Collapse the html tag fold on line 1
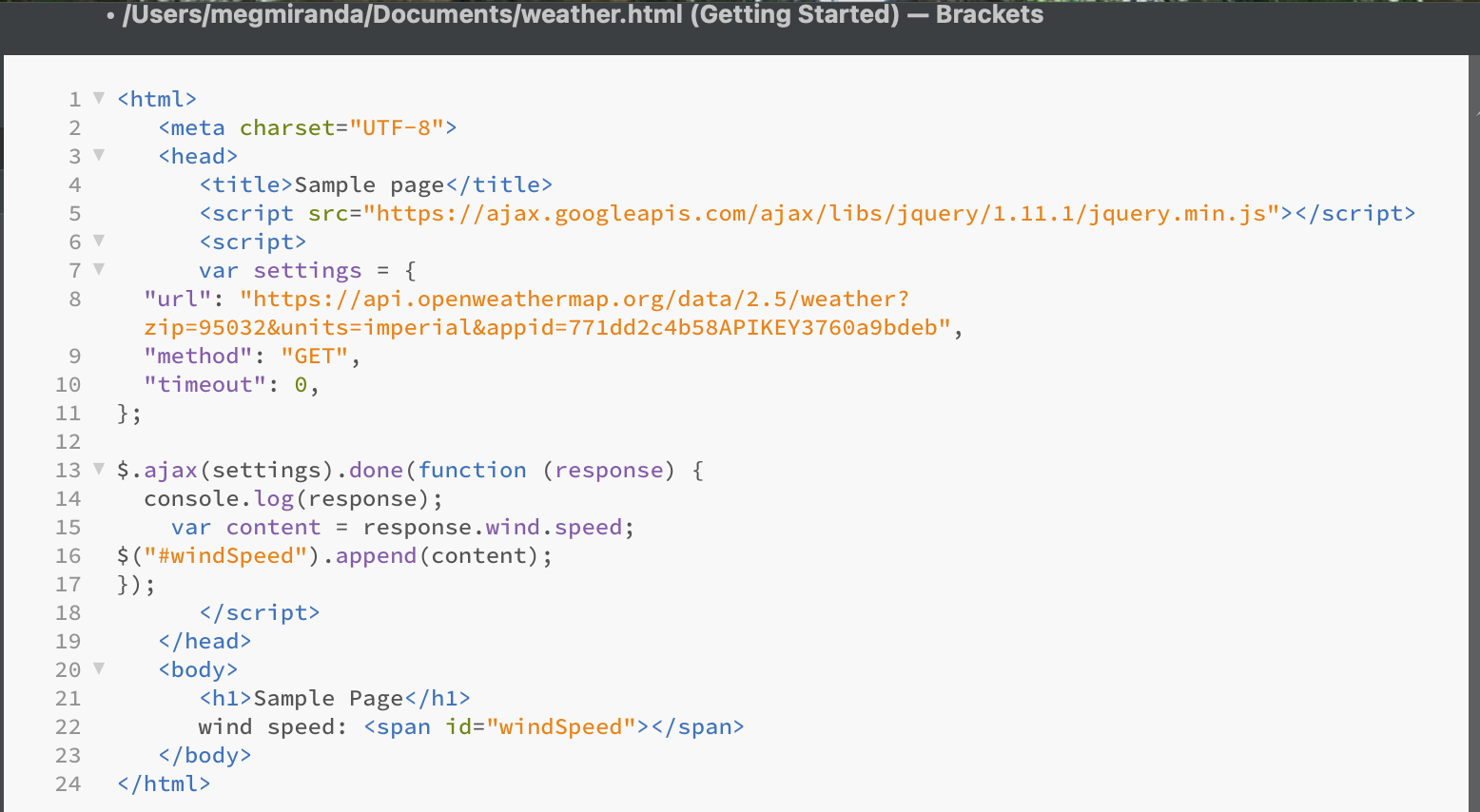This screenshot has height=812, width=1480. click(x=99, y=98)
